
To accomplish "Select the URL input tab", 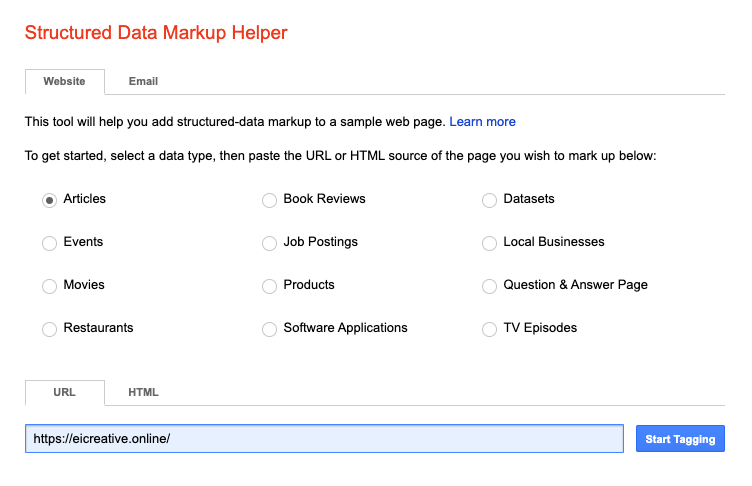I will [64, 392].
